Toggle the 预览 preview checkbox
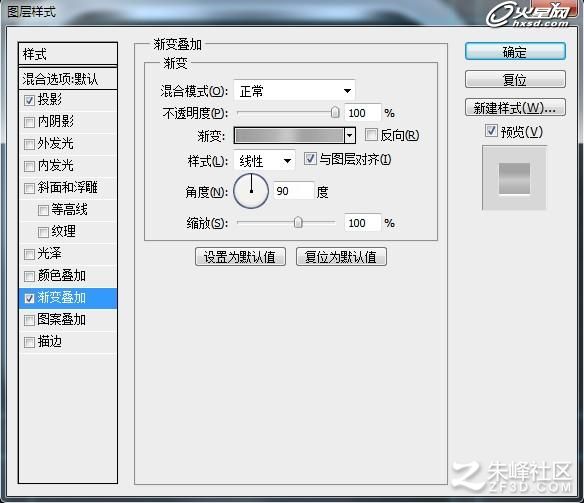The image size is (584, 503). pyautogui.click(x=491, y=131)
